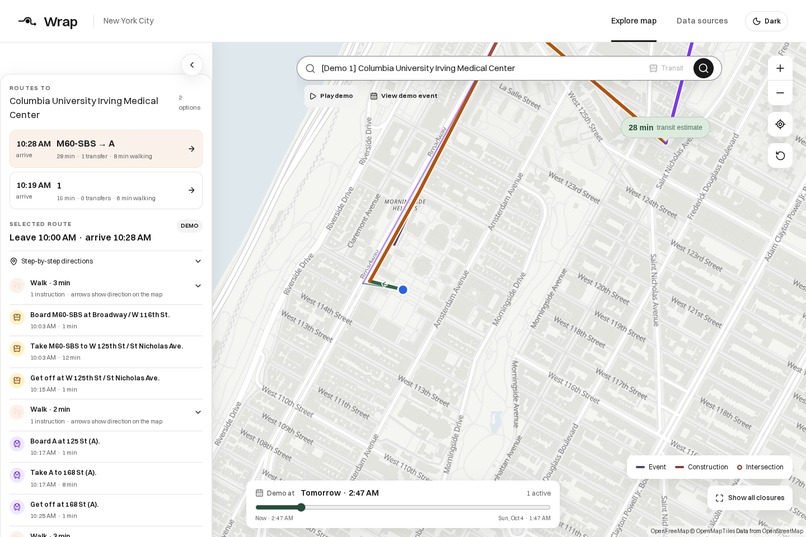Viewport: 806px width, 537px height.
Task: Click the location pin icon by Step-by-step directions
Action: tap(14, 261)
